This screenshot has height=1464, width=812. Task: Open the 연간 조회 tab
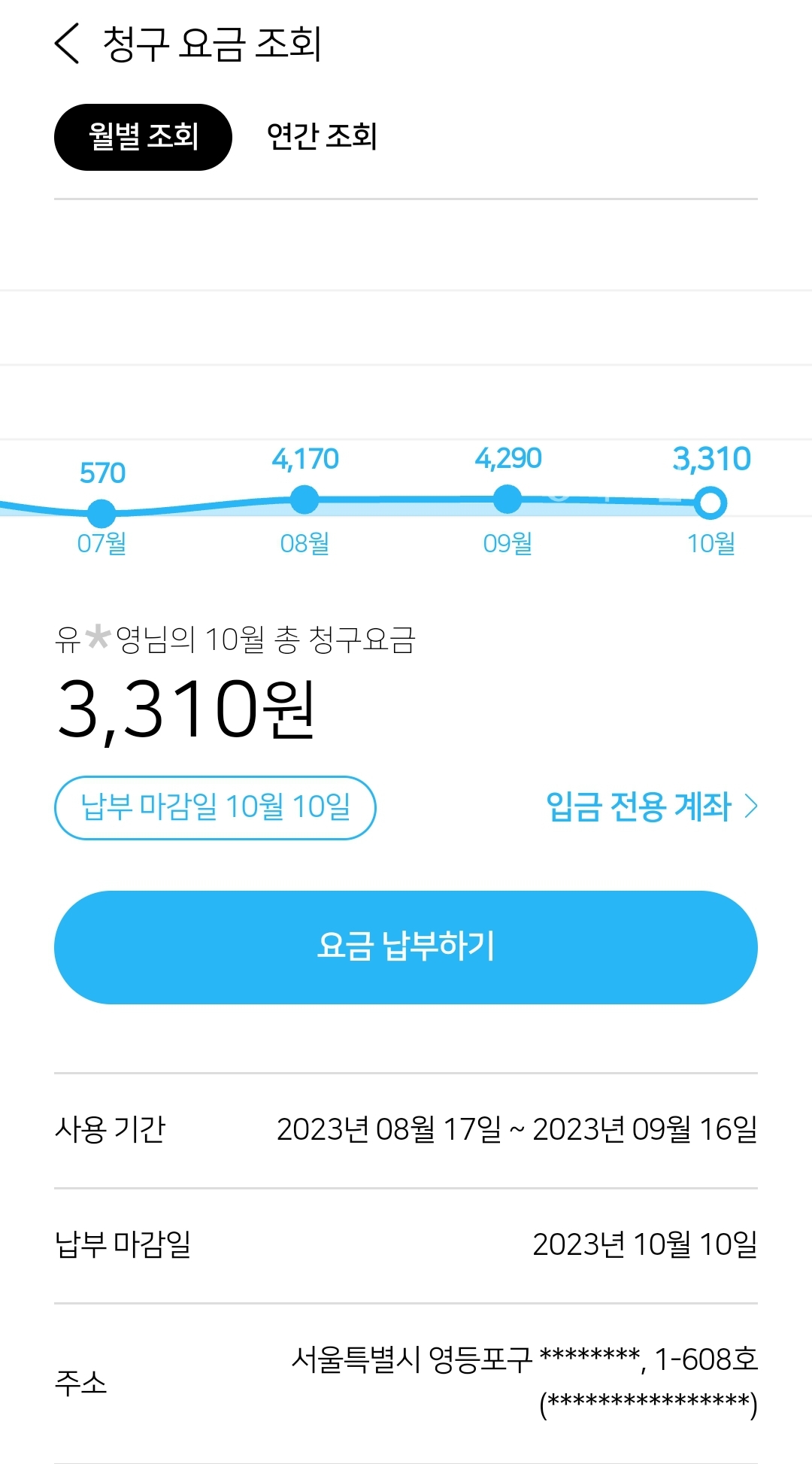(x=322, y=137)
